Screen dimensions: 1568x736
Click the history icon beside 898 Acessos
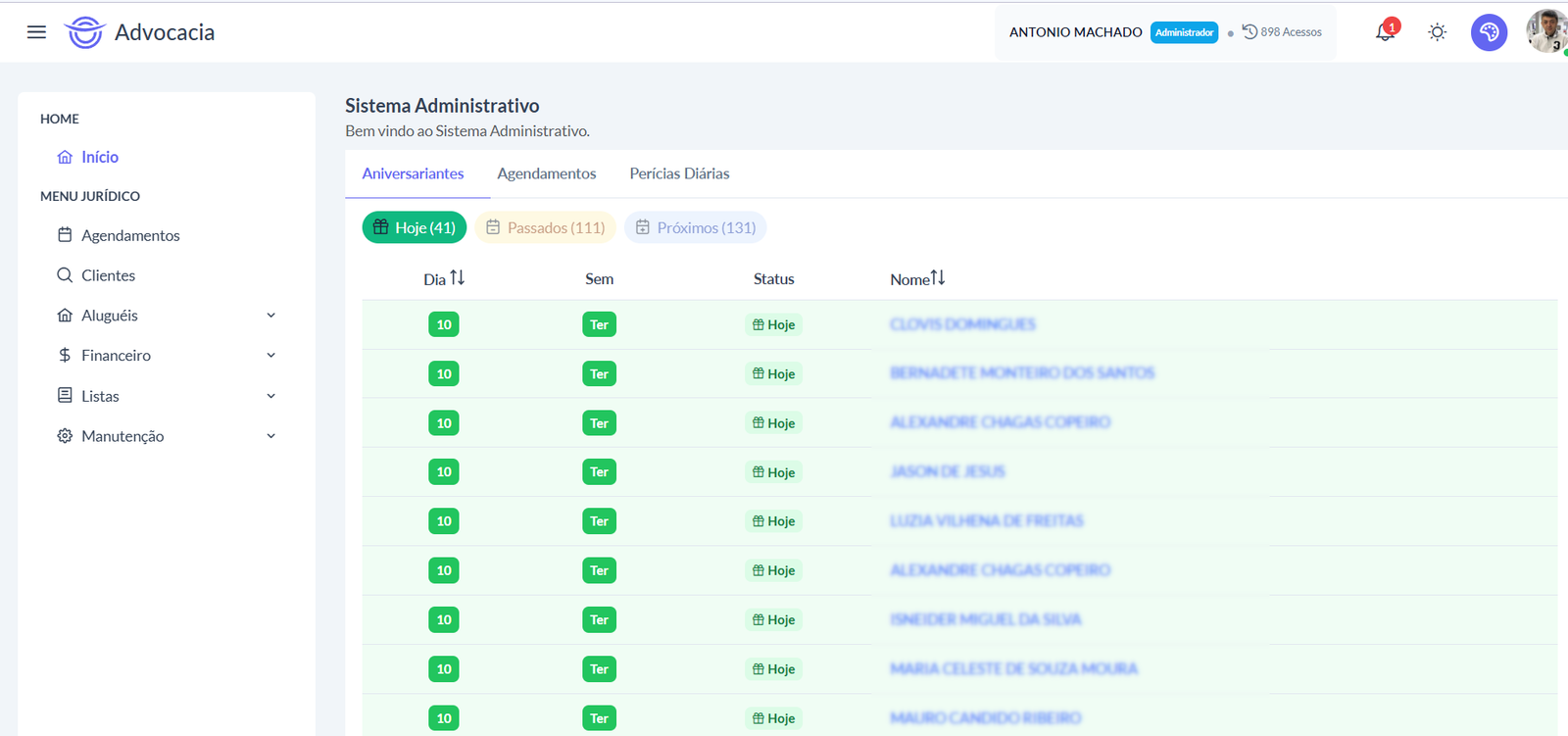1249,31
